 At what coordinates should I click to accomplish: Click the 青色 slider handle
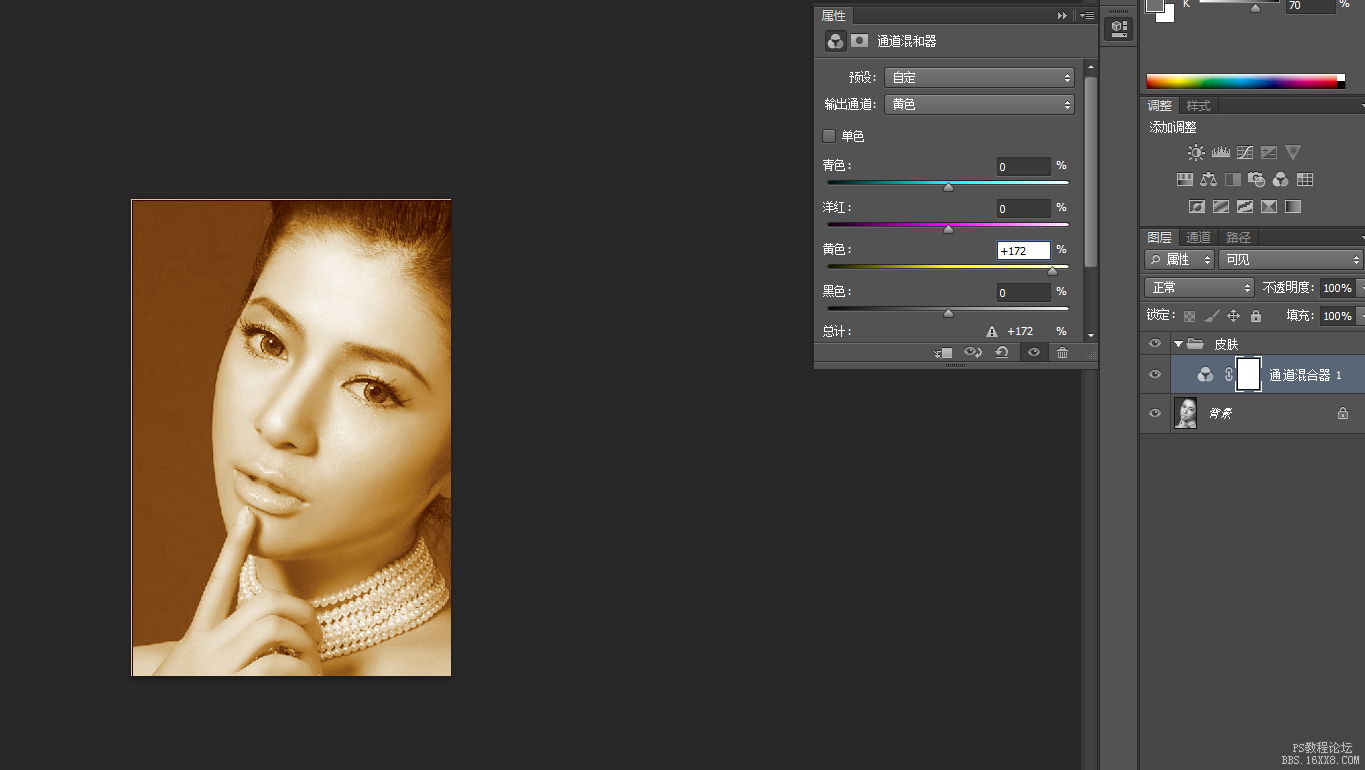(x=948, y=187)
